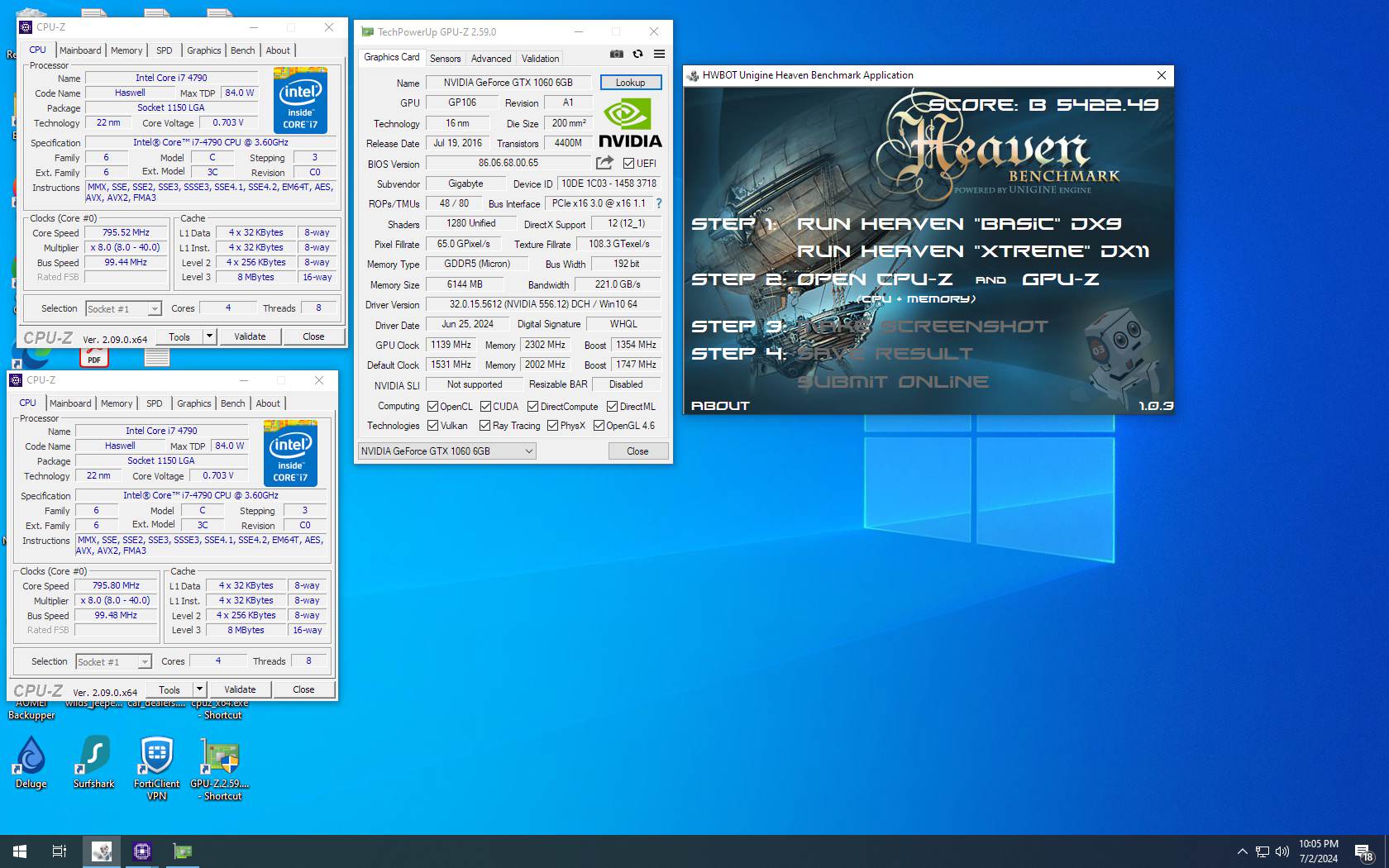Open the GPU-Z.2.59 desktop shortcut
Screen dimensions: 1389x868
220,768
